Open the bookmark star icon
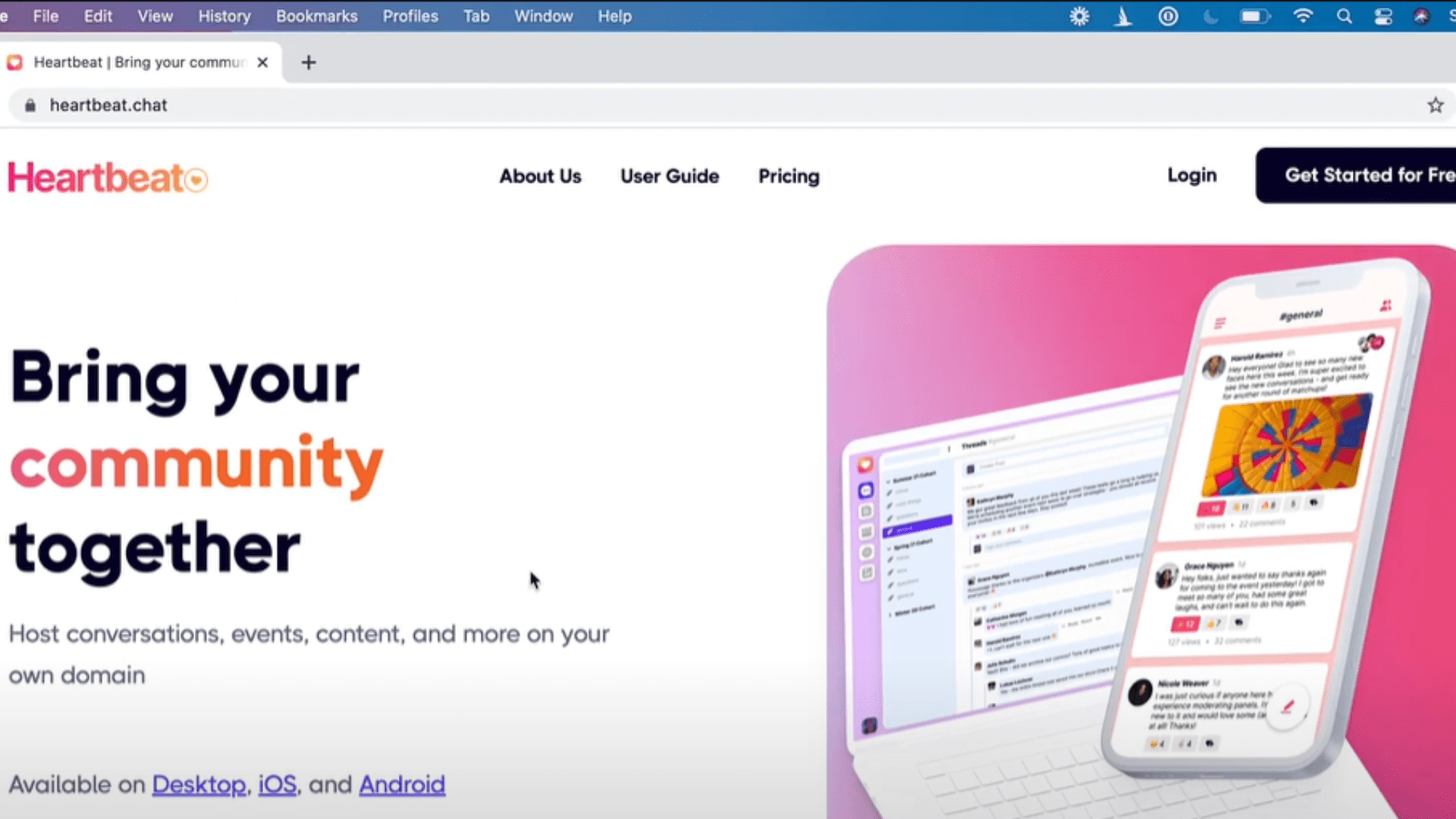This screenshot has width=1456, height=819. point(1436,105)
